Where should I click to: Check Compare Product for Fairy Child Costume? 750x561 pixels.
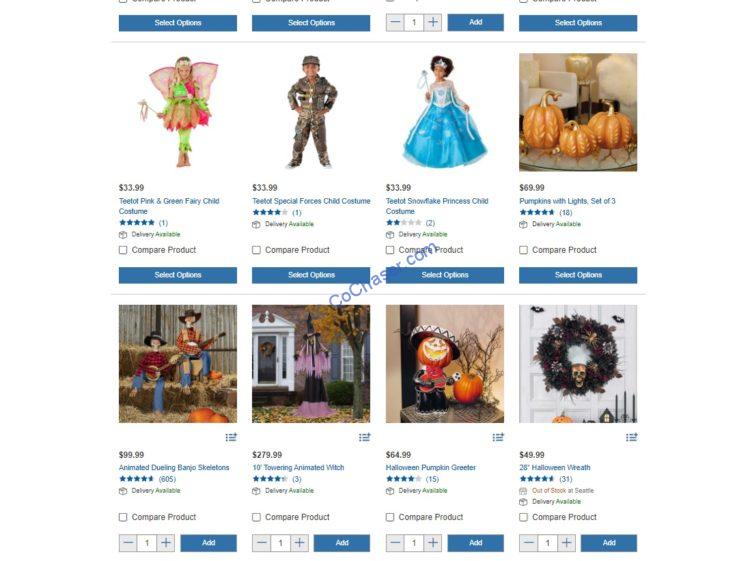pos(123,250)
